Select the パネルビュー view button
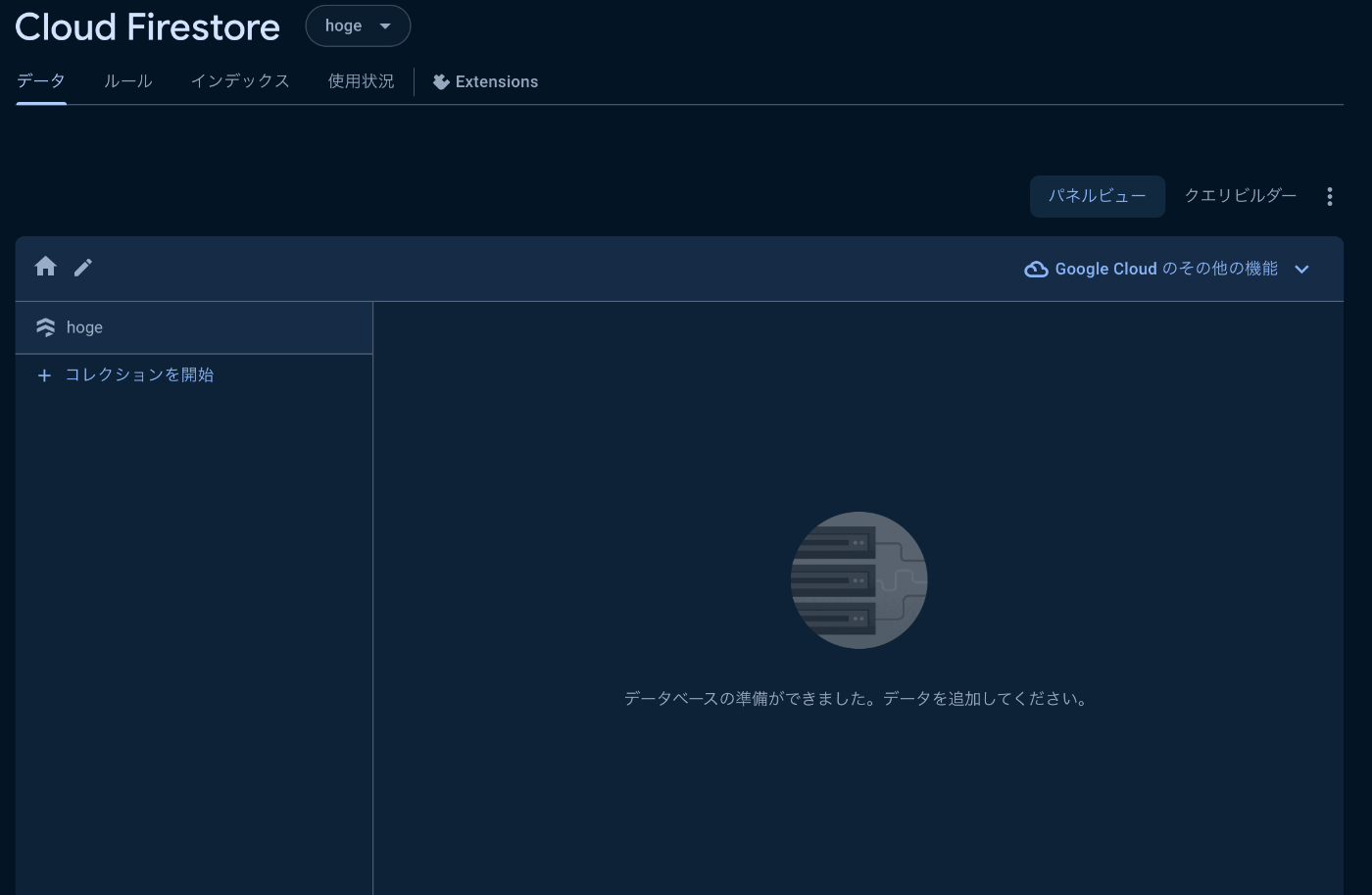The width and height of the screenshot is (1372, 895). (x=1098, y=196)
